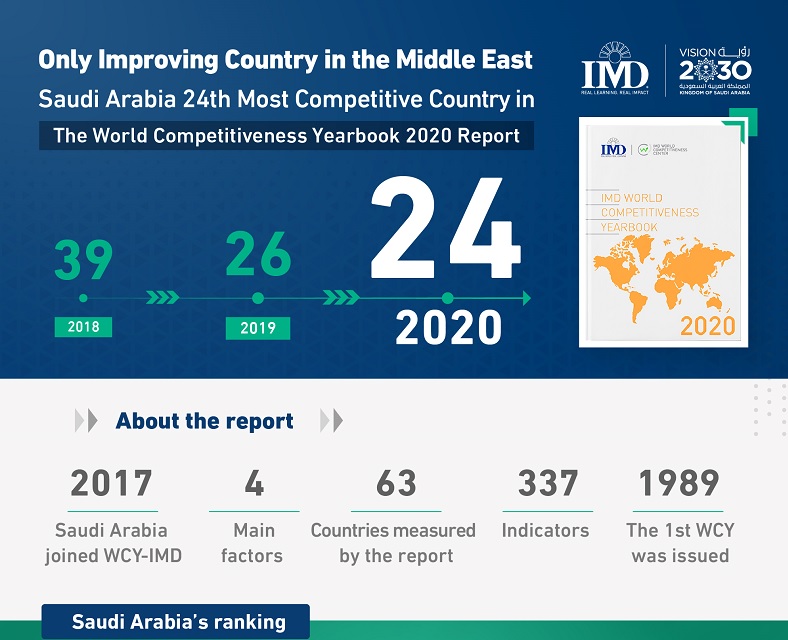Click the triple chevrons between 2018 and 2019

162,298
